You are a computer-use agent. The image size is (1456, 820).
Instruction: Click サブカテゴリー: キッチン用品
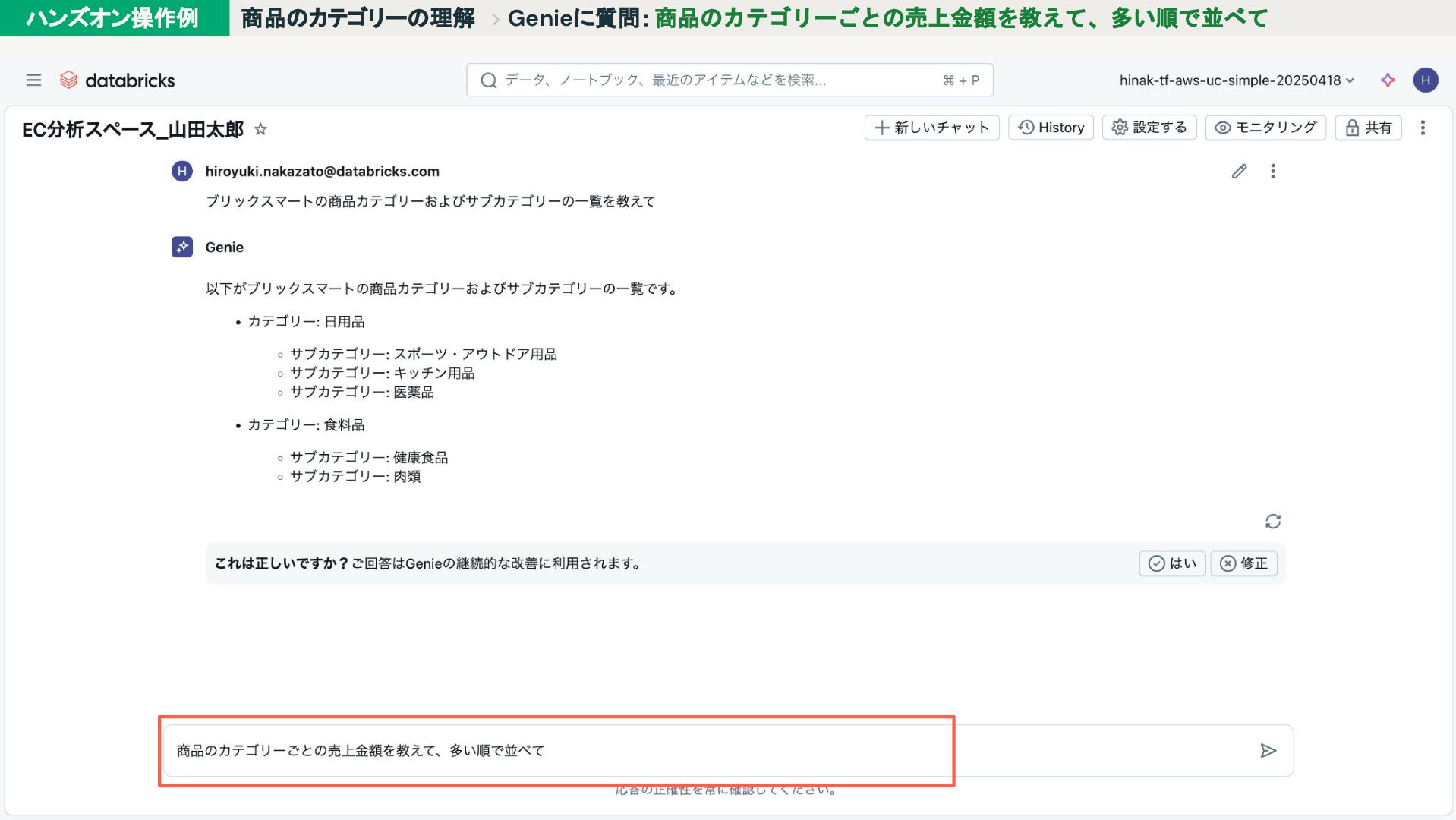coord(383,374)
